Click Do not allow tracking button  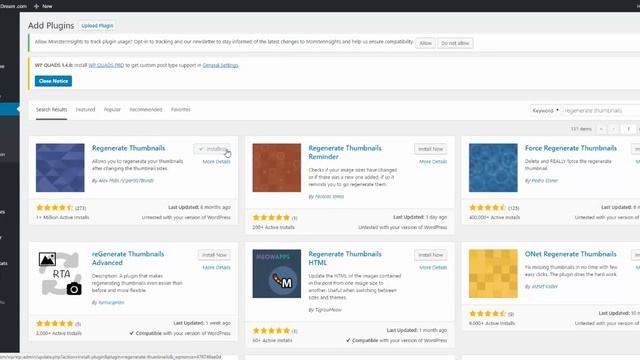tap(455, 43)
